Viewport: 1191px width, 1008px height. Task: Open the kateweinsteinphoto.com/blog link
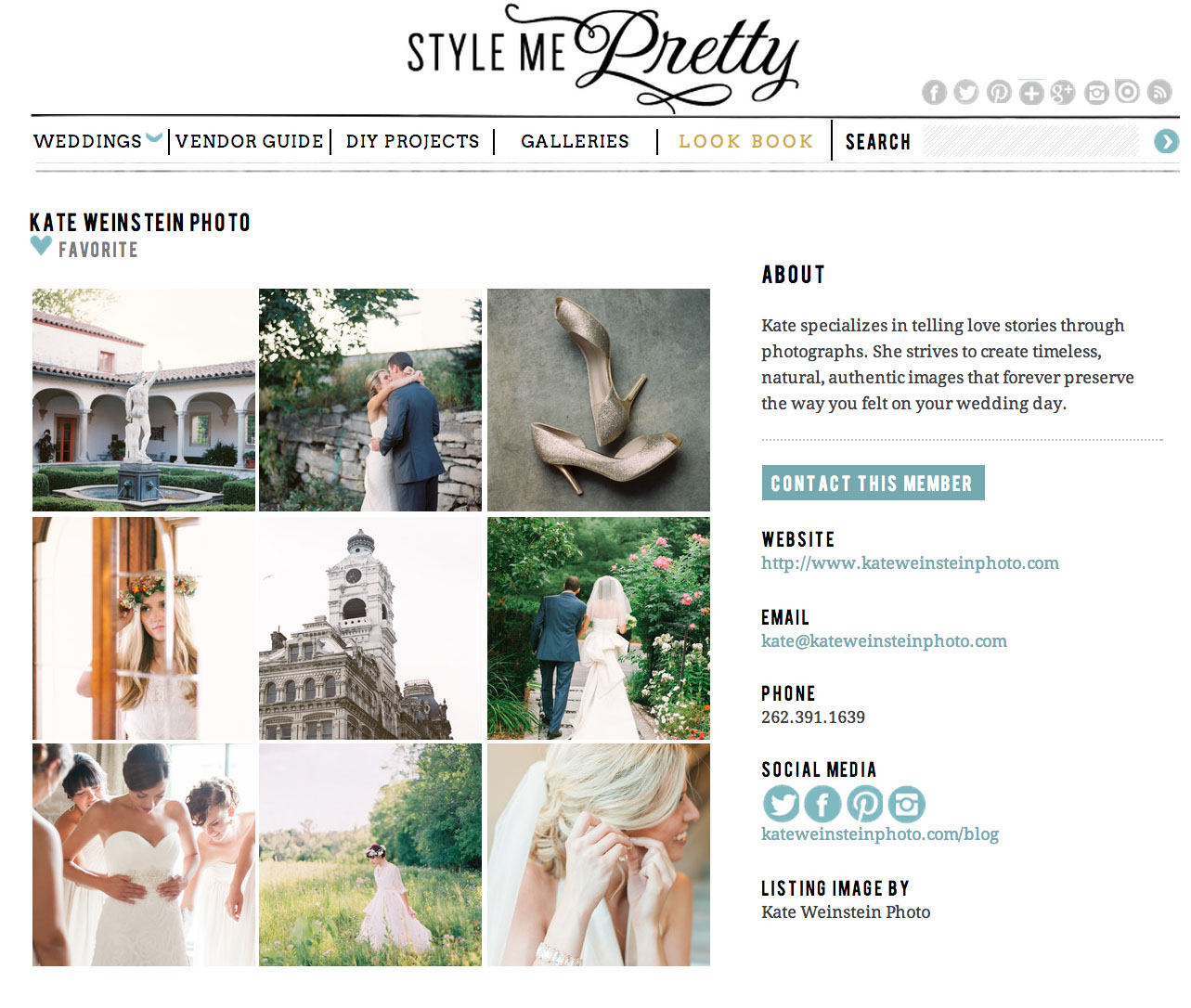pos(880,834)
